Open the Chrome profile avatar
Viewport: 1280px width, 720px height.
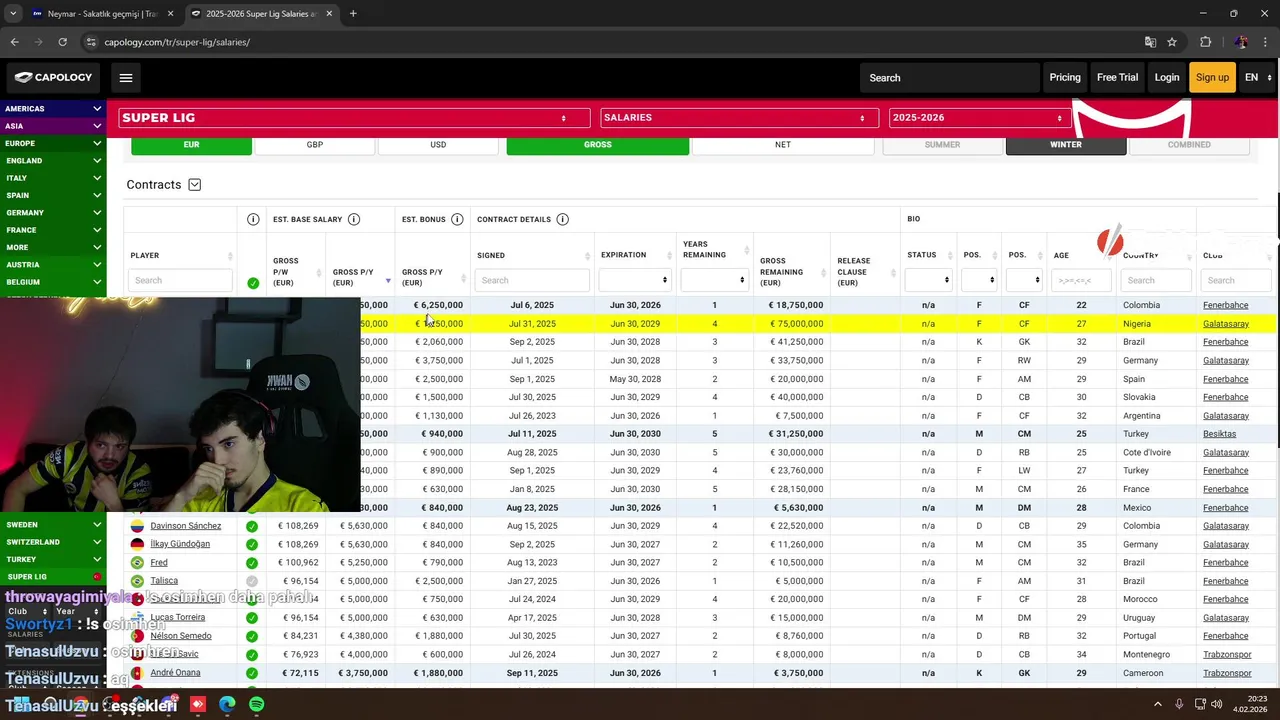pos(1241,42)
